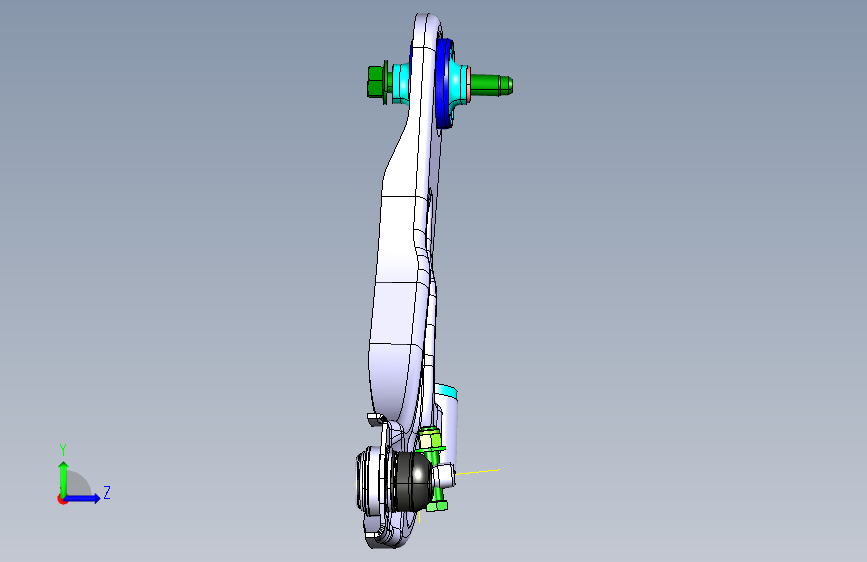
Task: Select the dark green hex bolt head
Action: pos(375,81)
